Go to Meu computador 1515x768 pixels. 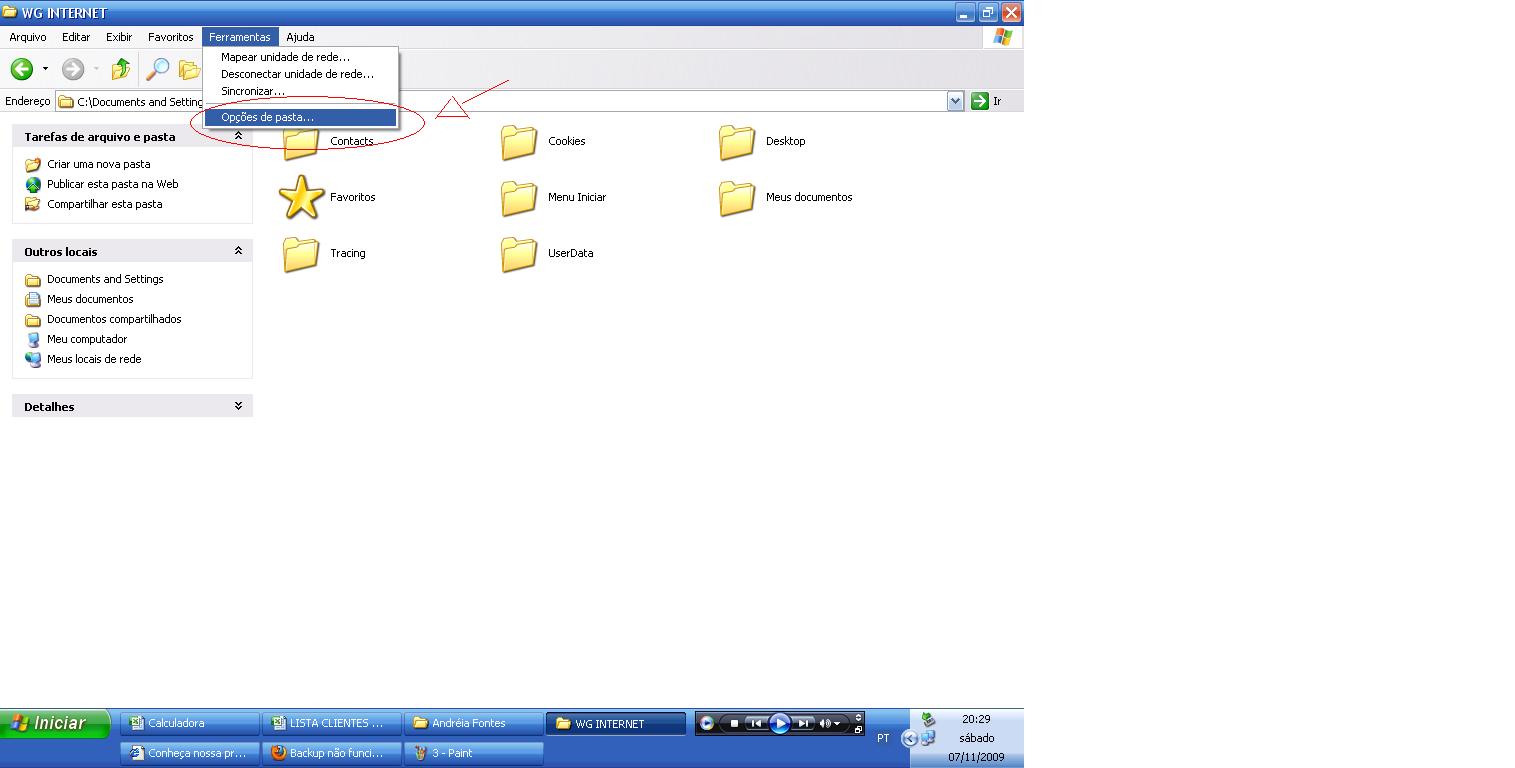click(87, 339)
